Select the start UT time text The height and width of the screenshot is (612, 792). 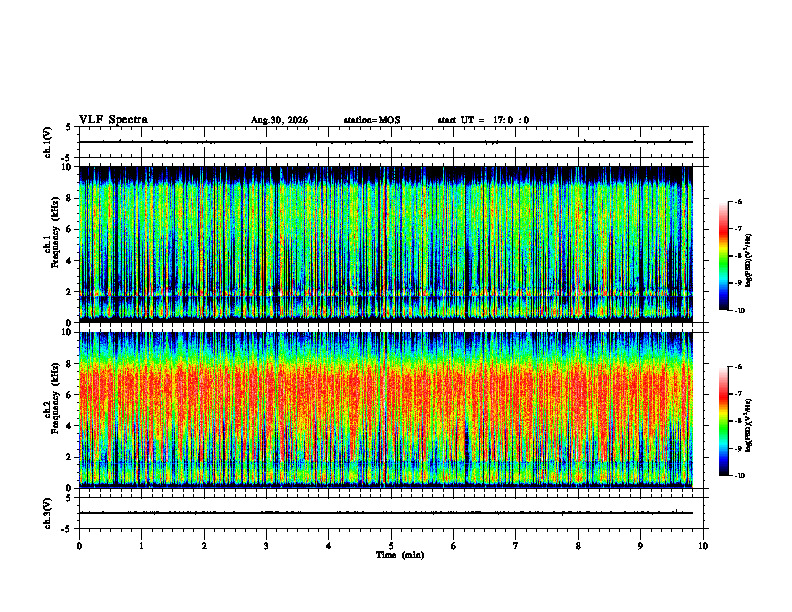483,120
